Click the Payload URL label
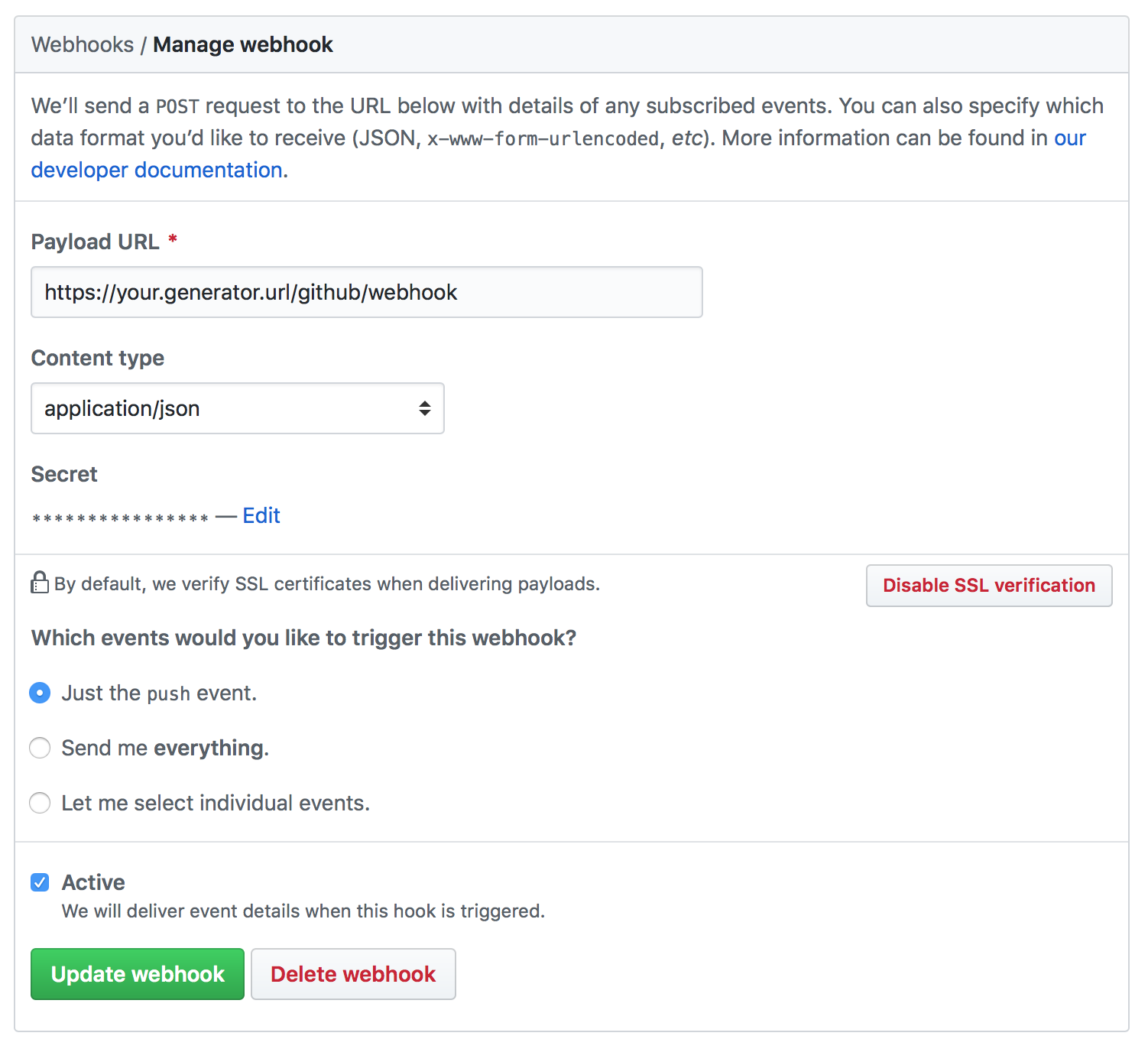 coord(96,242)
